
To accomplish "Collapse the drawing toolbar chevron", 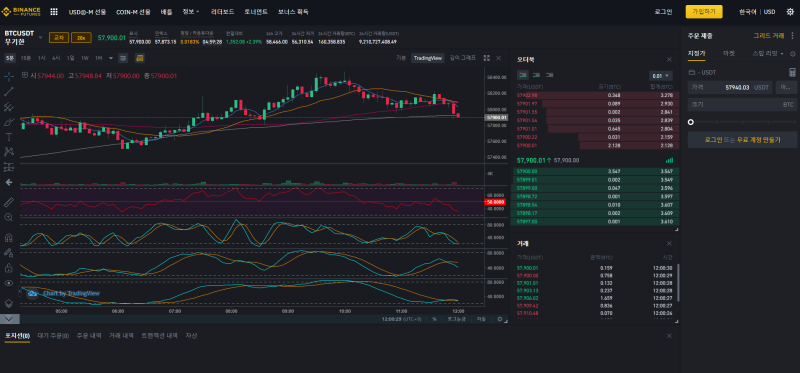I will coord(10,319).
